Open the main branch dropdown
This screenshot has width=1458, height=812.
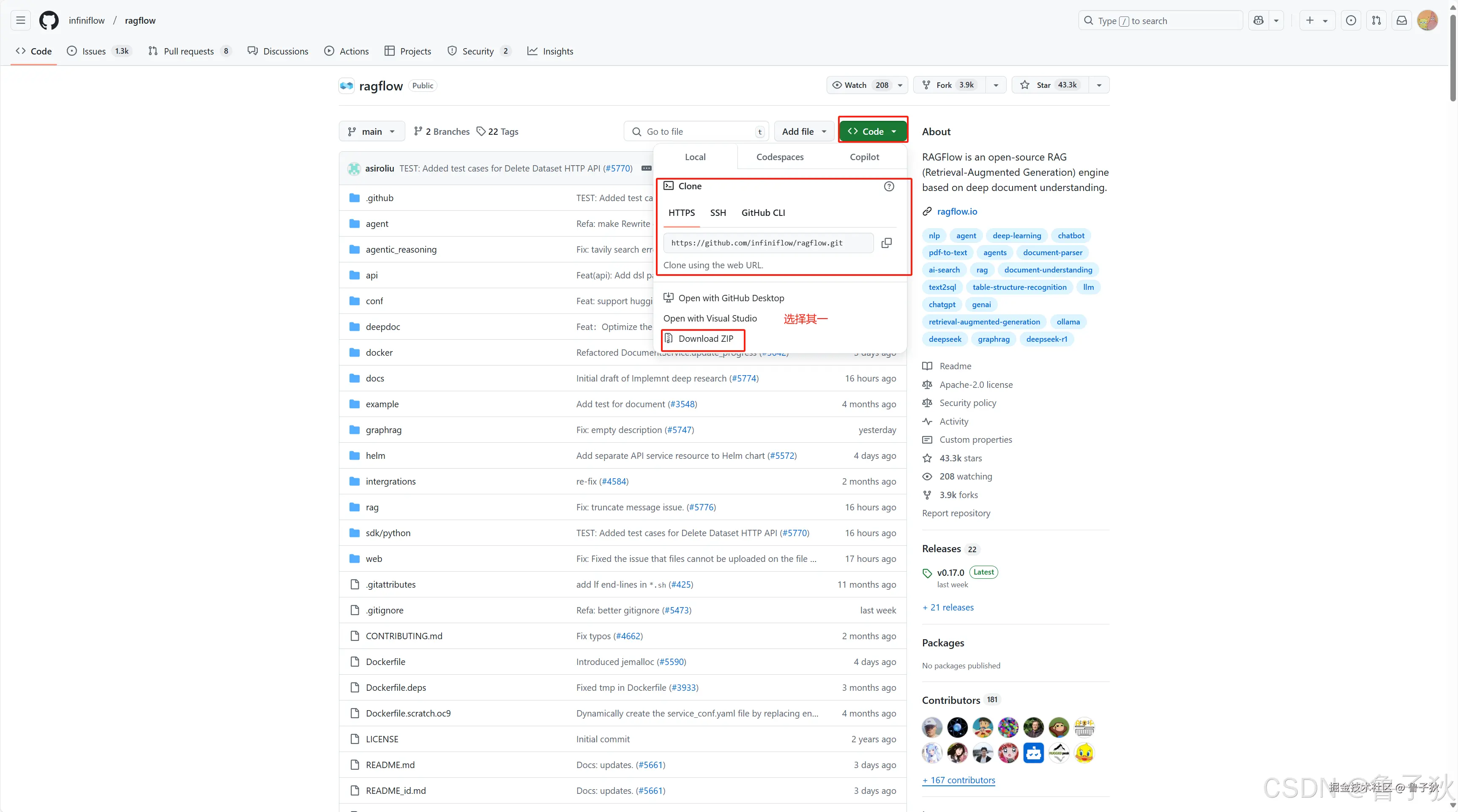[x=371, y=131]
